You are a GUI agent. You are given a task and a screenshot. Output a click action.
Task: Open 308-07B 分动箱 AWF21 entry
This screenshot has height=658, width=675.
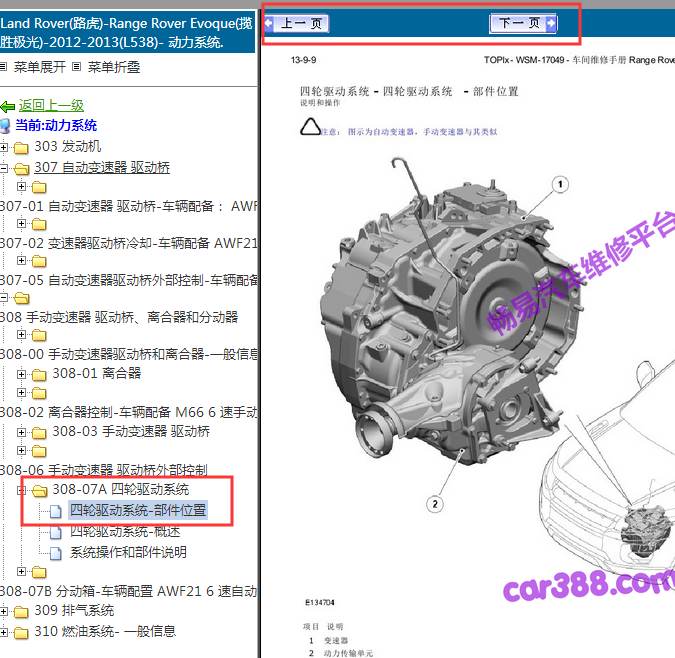tap(129, 591)
